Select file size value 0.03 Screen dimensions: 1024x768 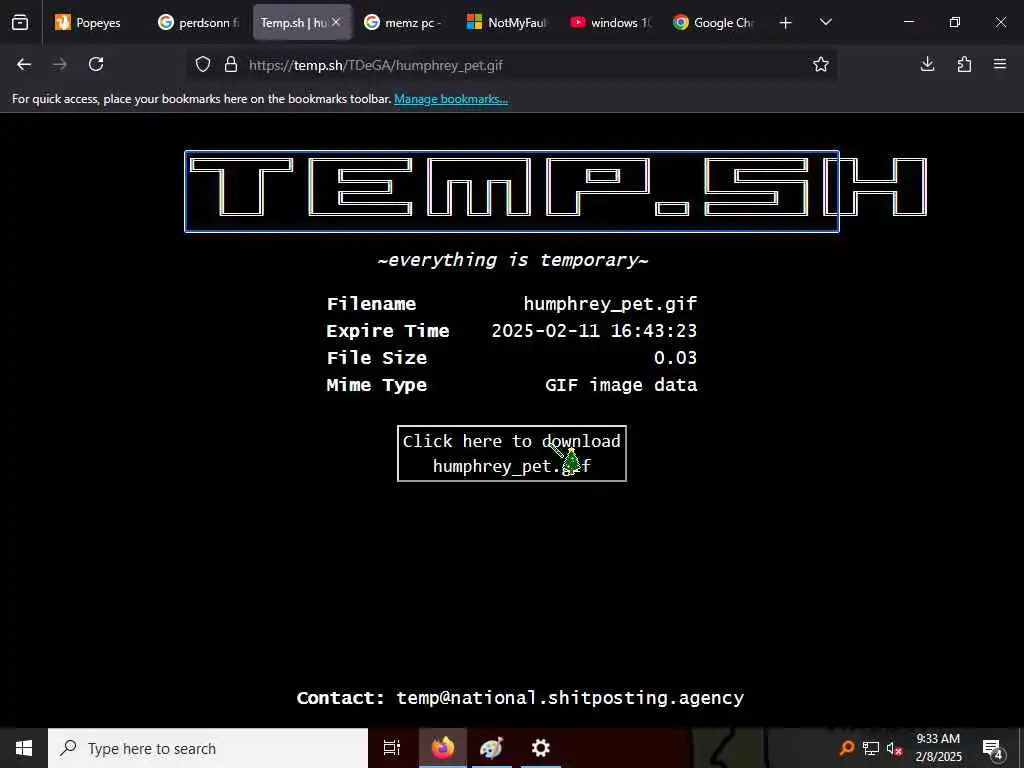(675, 358)
